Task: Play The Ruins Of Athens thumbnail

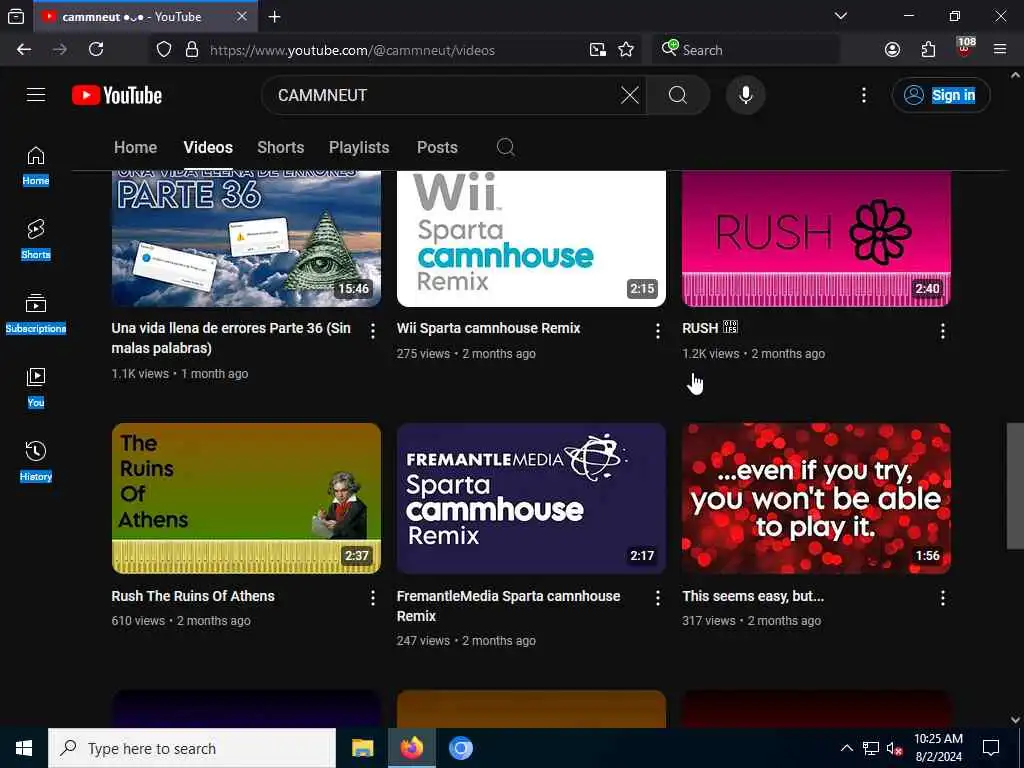Action: pos(246,498)
